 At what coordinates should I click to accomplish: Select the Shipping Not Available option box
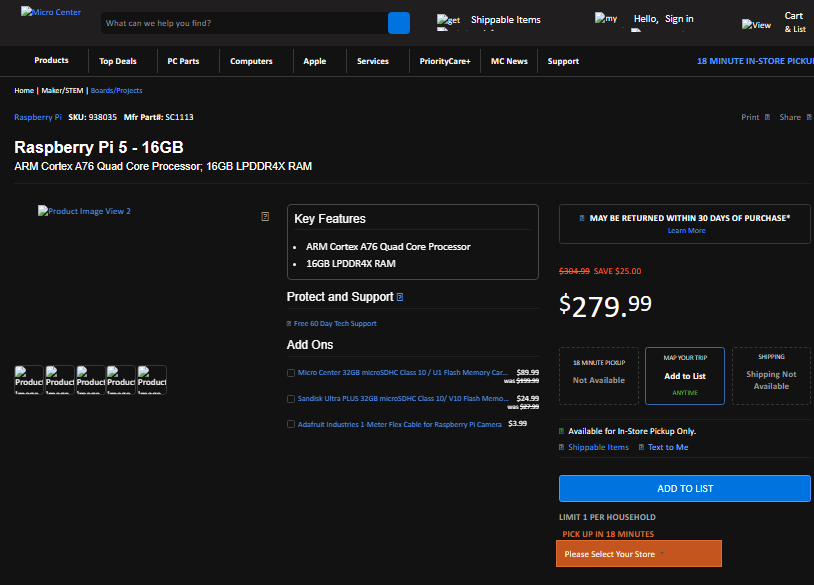[771, 376]
